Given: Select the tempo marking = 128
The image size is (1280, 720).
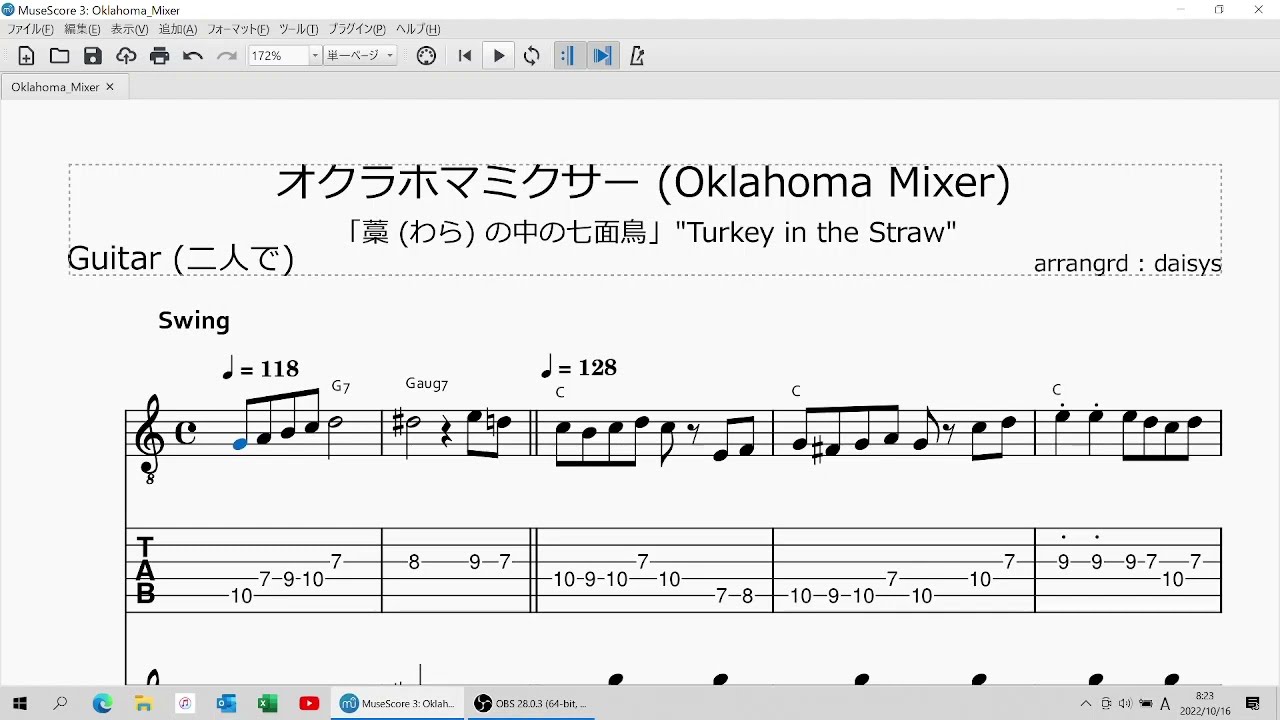Looking at the screenshot, I should coord(578,367).
